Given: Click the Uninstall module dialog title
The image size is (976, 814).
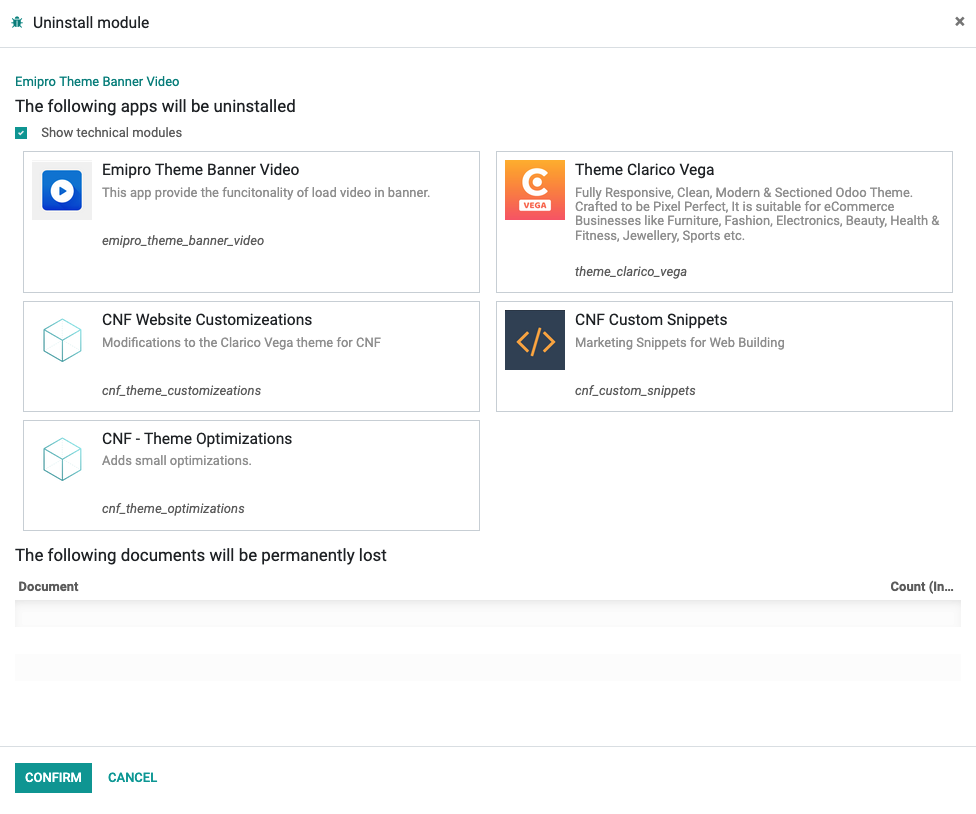Looking at the screenshot, I should point(91,22).
